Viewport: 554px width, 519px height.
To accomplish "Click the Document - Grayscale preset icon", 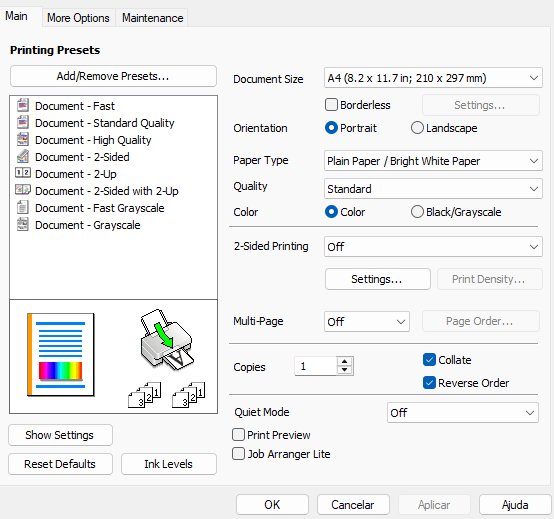I will click(23, 224).
